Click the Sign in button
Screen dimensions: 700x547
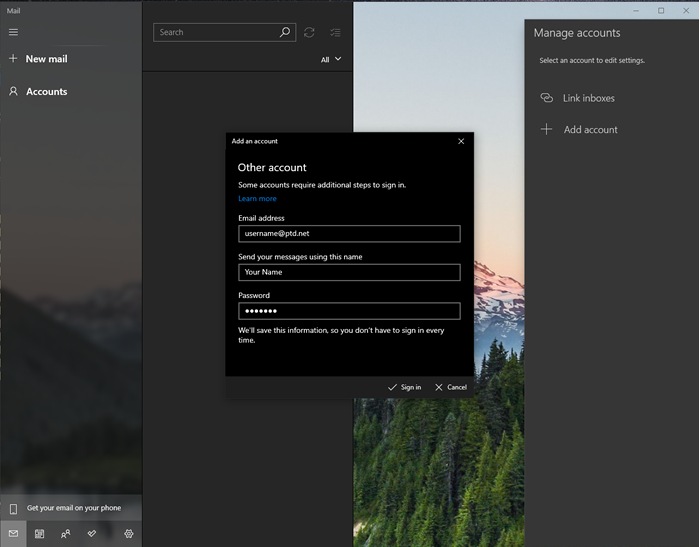pos(404,387)
